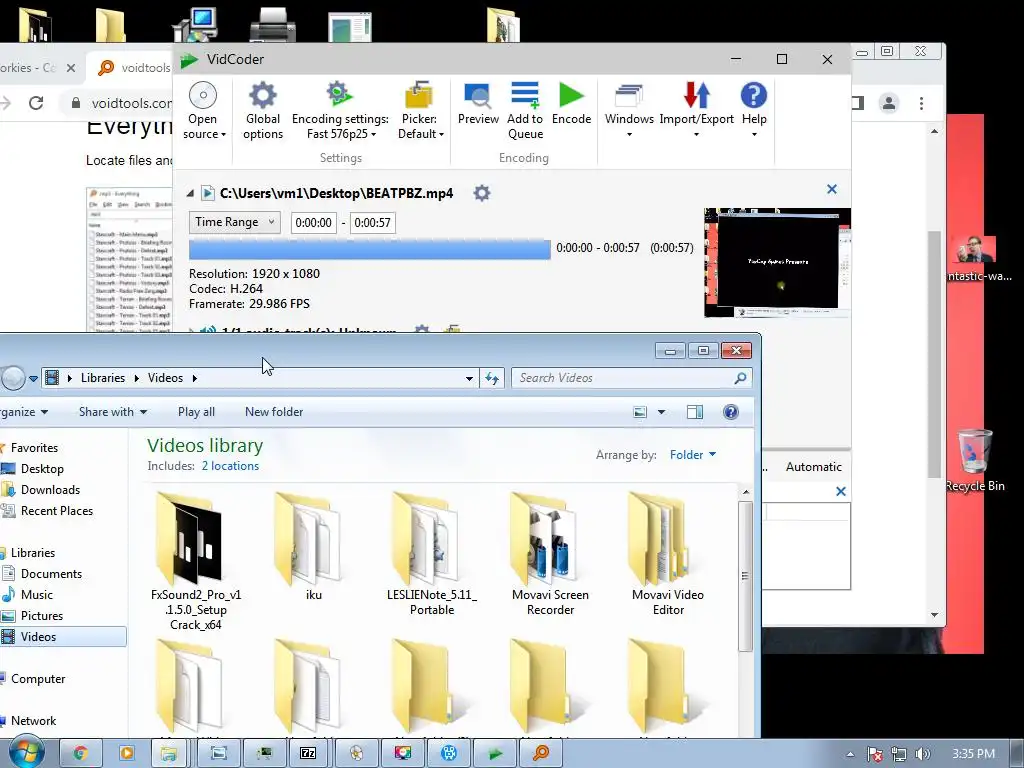The width and height of the screenshot is (1024, 768).
Task: Remove the source with the blue X
Action: pos(831,189)
